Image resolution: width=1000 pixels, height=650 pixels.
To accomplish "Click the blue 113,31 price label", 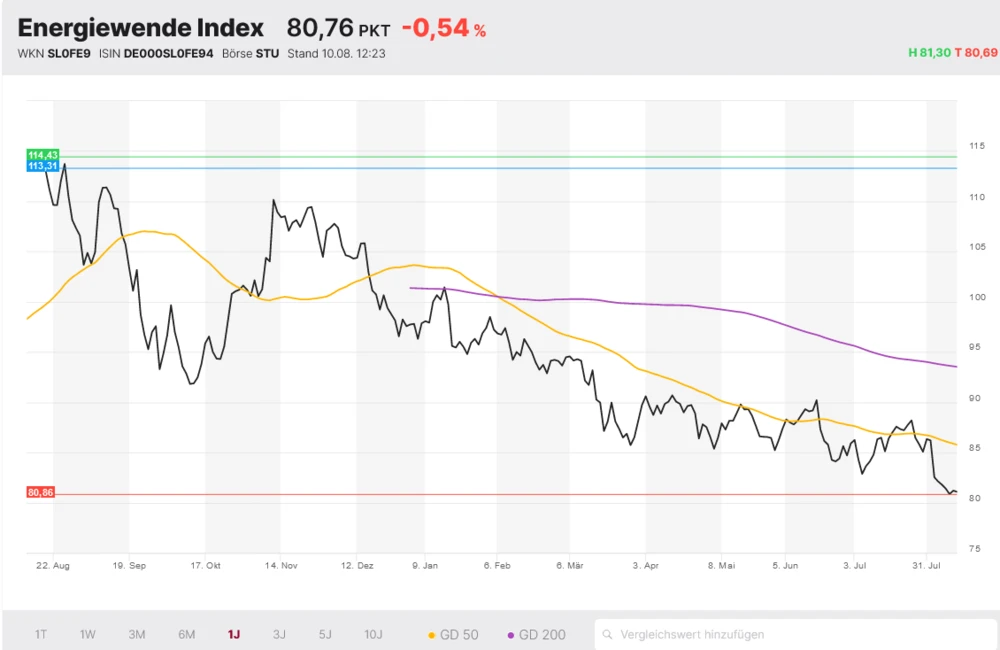I will coord(43,166).
